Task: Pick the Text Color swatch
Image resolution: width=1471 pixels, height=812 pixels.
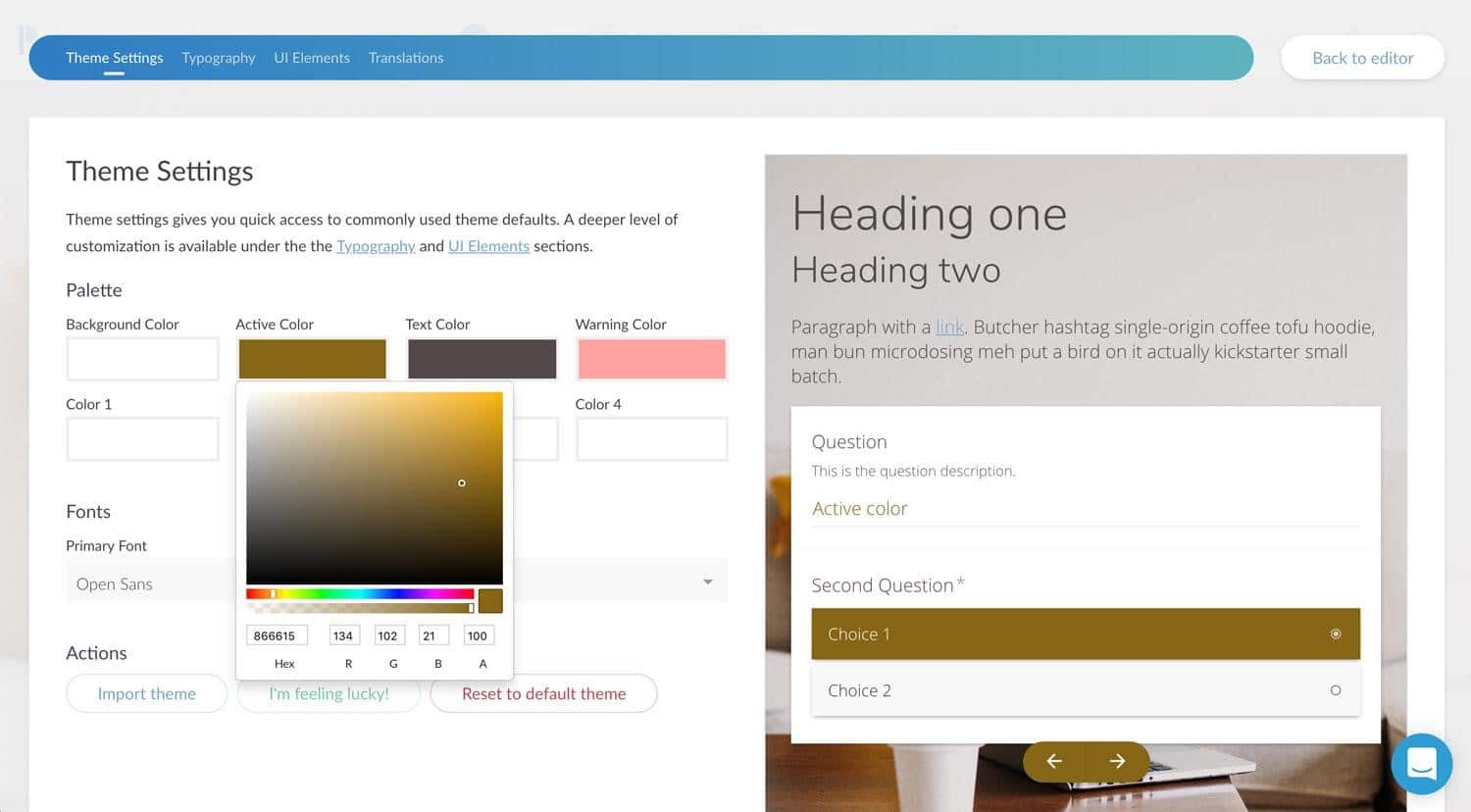Action: pyautogui.click(x=482, y=359)
